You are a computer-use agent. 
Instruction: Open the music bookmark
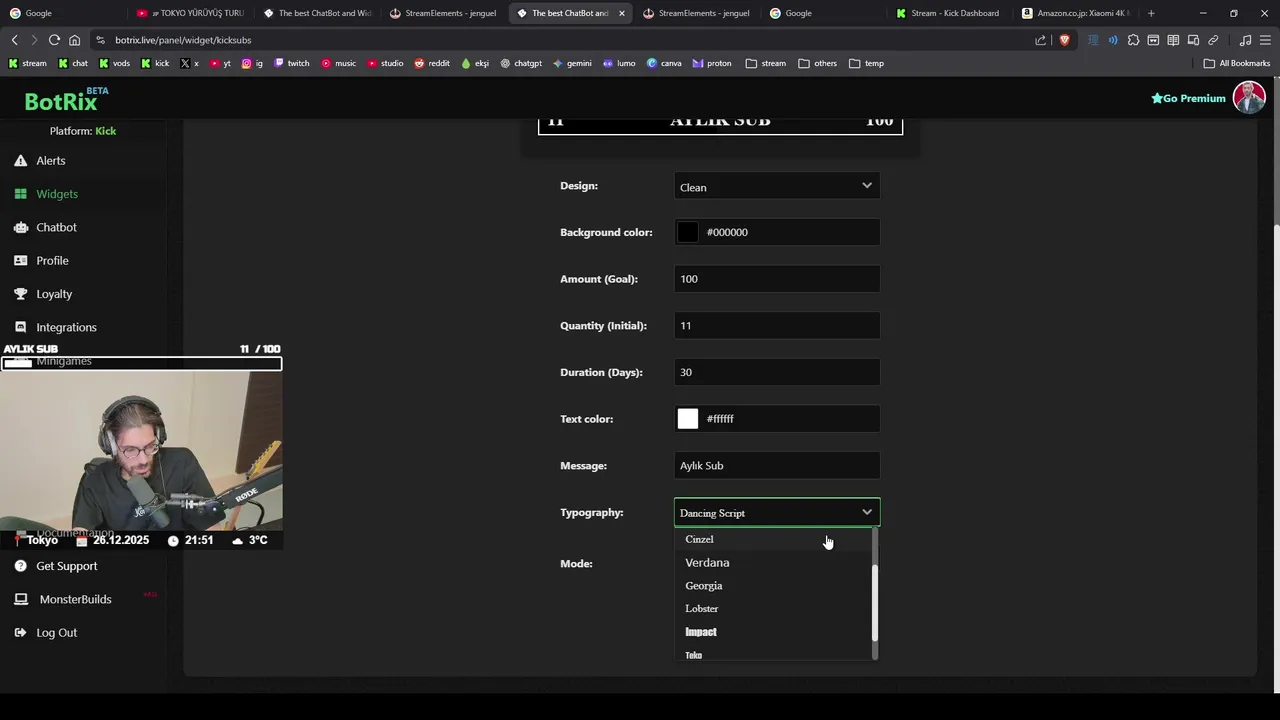[x=338, y=63]
